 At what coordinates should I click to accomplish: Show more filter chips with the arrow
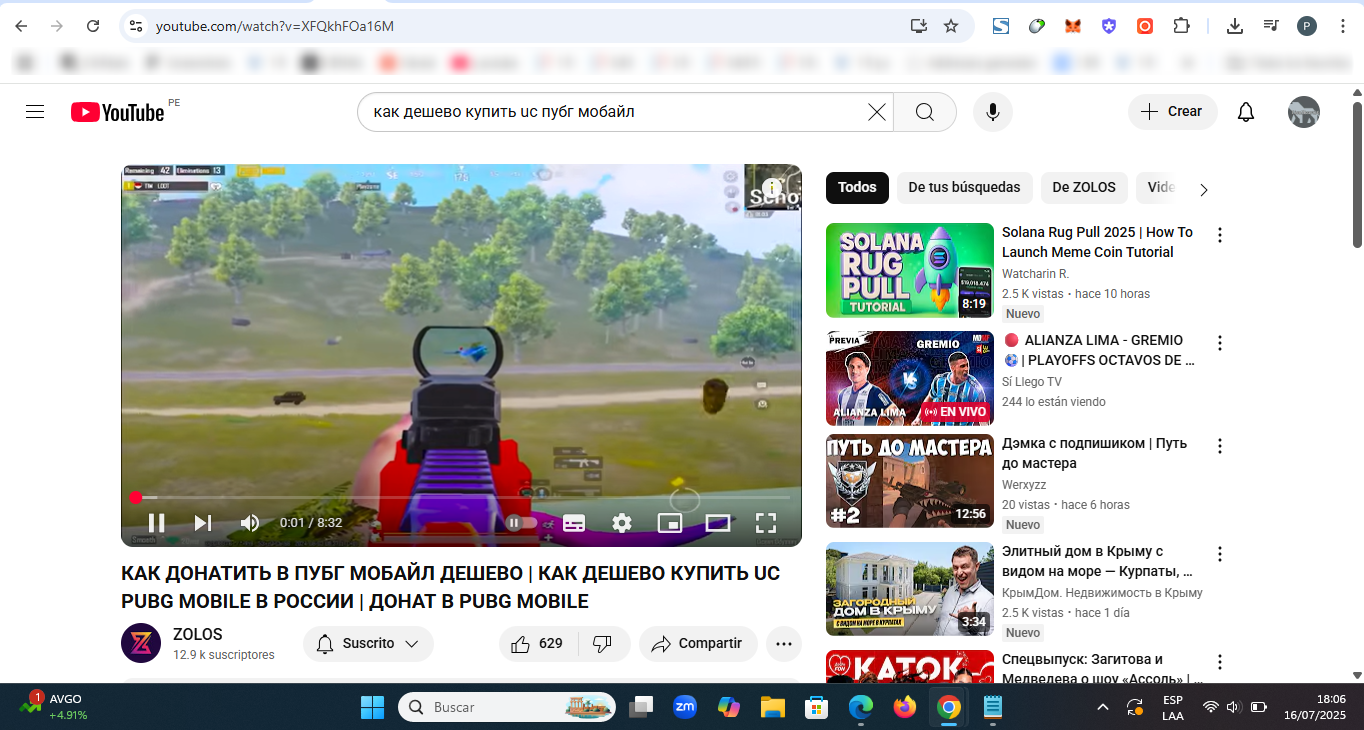pyautogui.click(x=1204, y=189)
